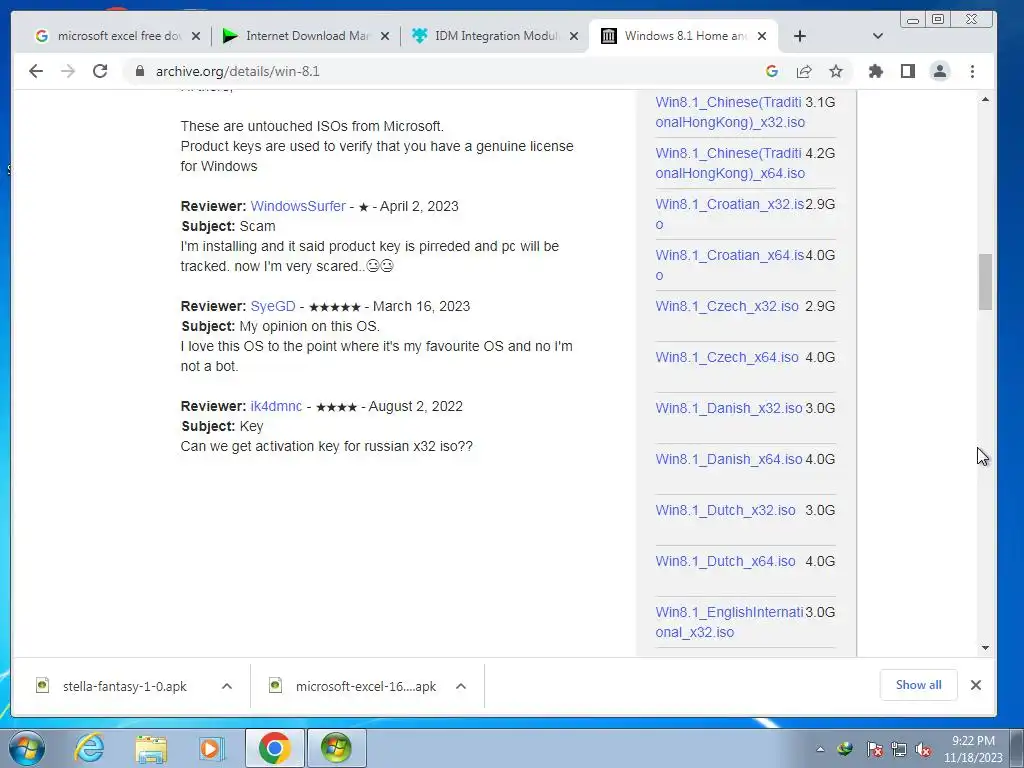Image resolution: width=1024 pixels, height=768 pixels.
Task: Open the tab search dropdown arrow
Action: point(878,36)
